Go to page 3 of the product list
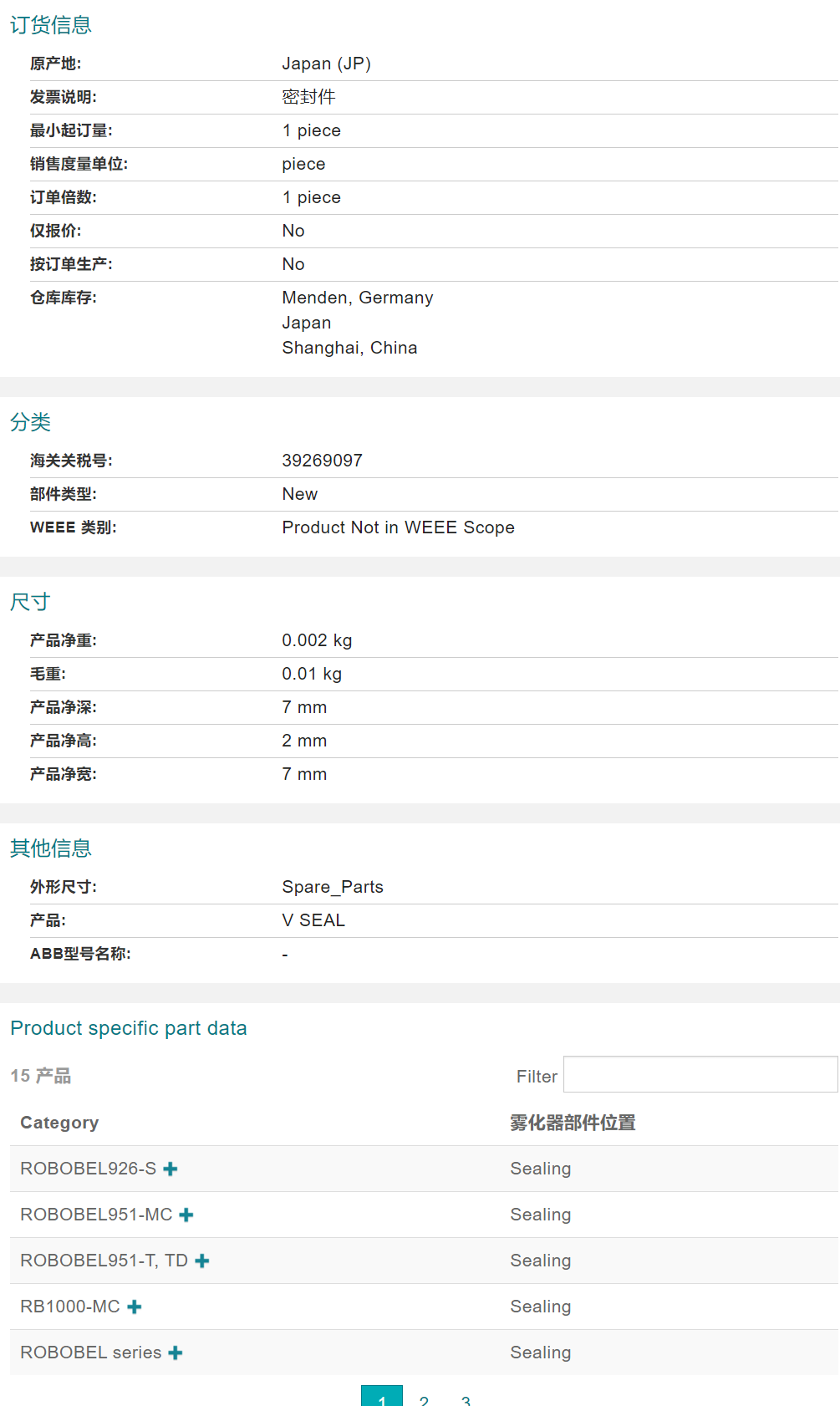Screen dimensions: 840x1406 466,1398
